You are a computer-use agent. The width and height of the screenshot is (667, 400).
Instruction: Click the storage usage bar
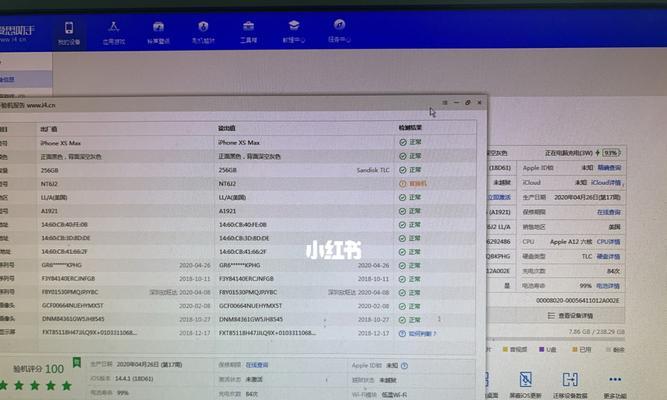(556, 340)
